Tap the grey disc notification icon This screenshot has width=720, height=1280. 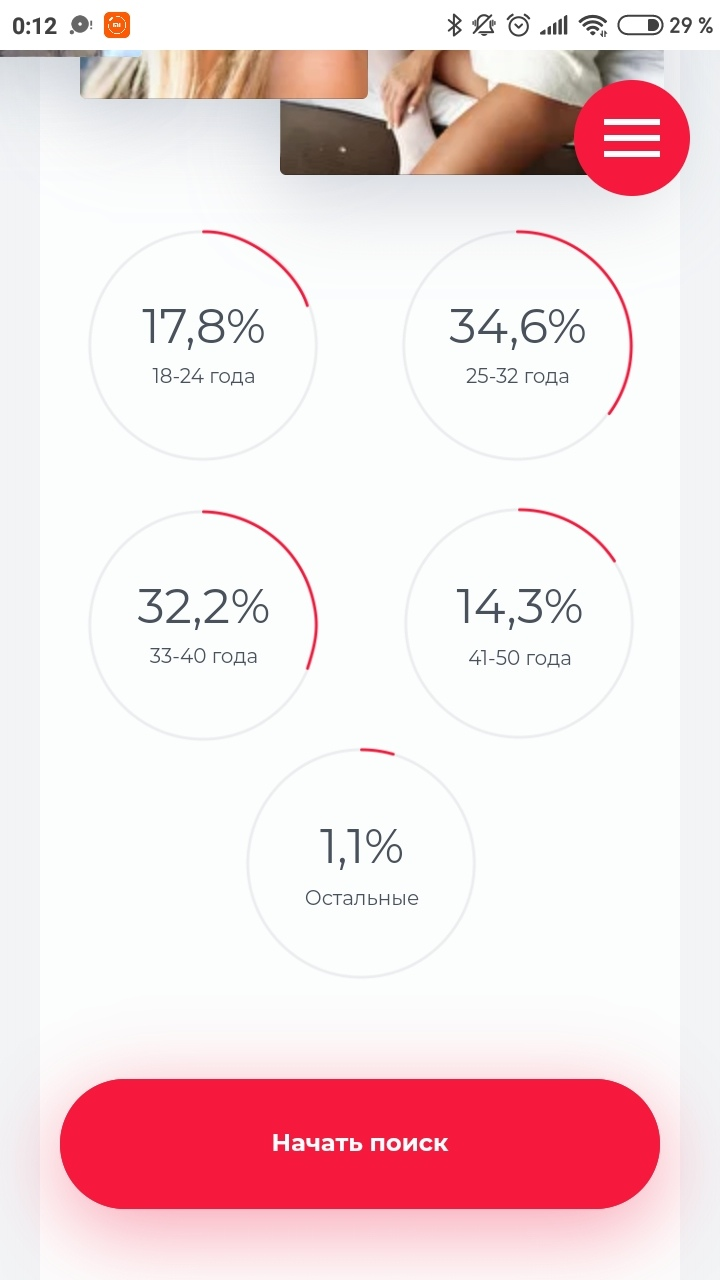82,25
